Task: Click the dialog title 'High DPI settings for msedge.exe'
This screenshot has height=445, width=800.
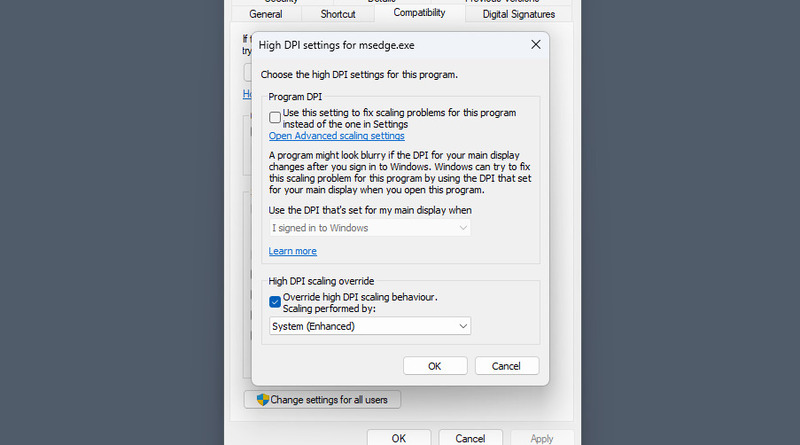Action: click(x=337, y=45)
